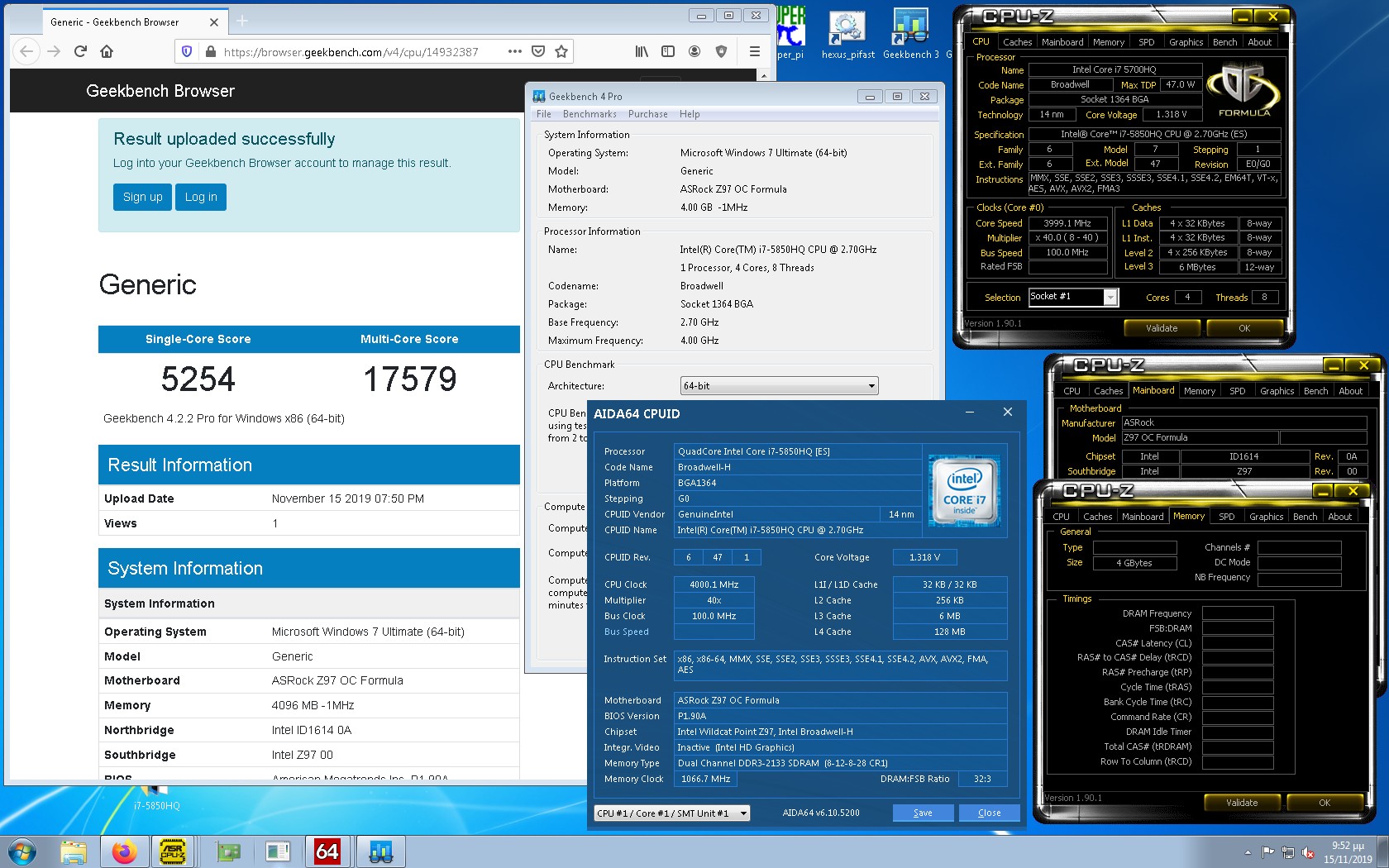
Task: Open page actions three-dots menu
Action: pos(514,51)
